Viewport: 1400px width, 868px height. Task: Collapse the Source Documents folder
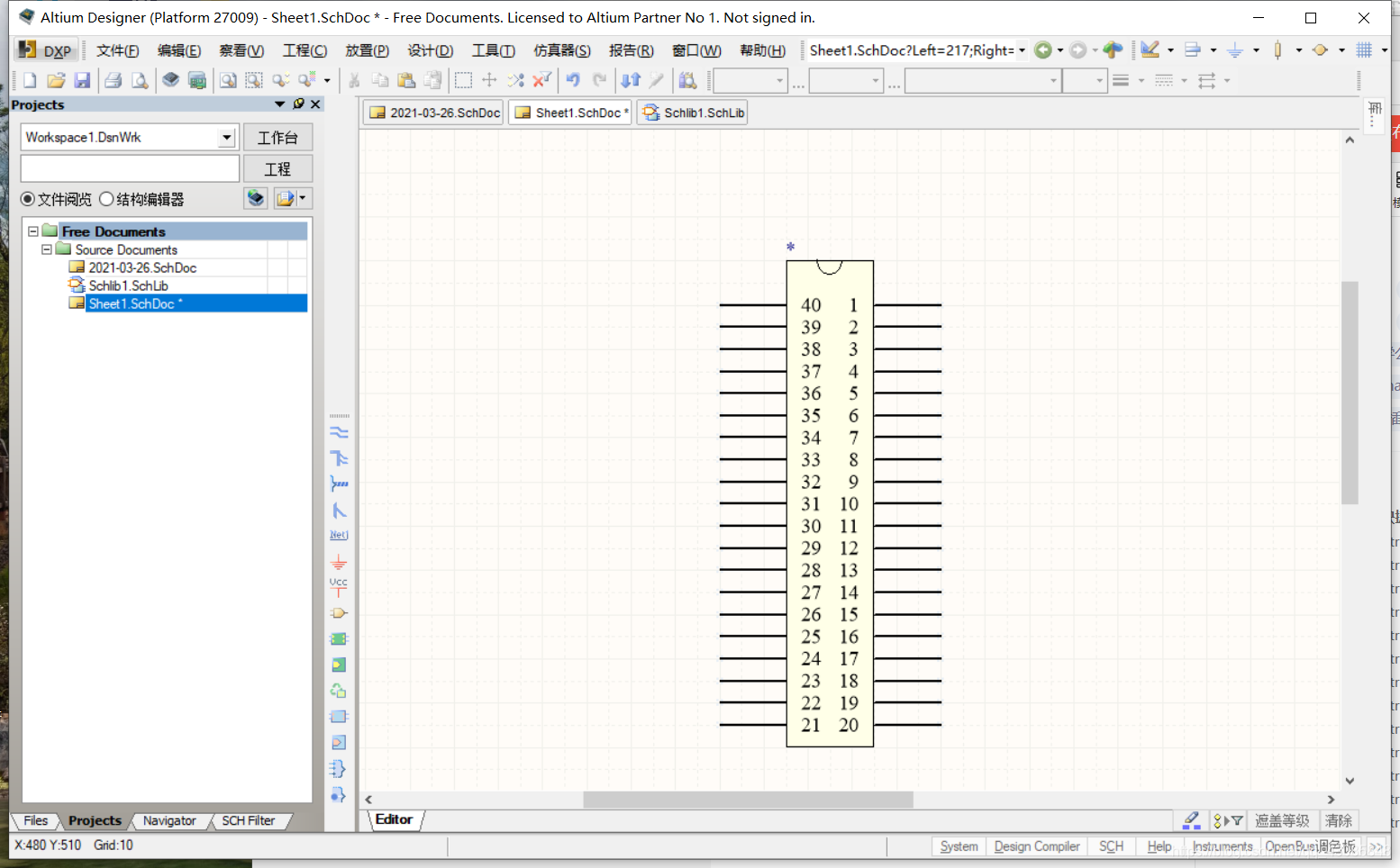point(47,249)
